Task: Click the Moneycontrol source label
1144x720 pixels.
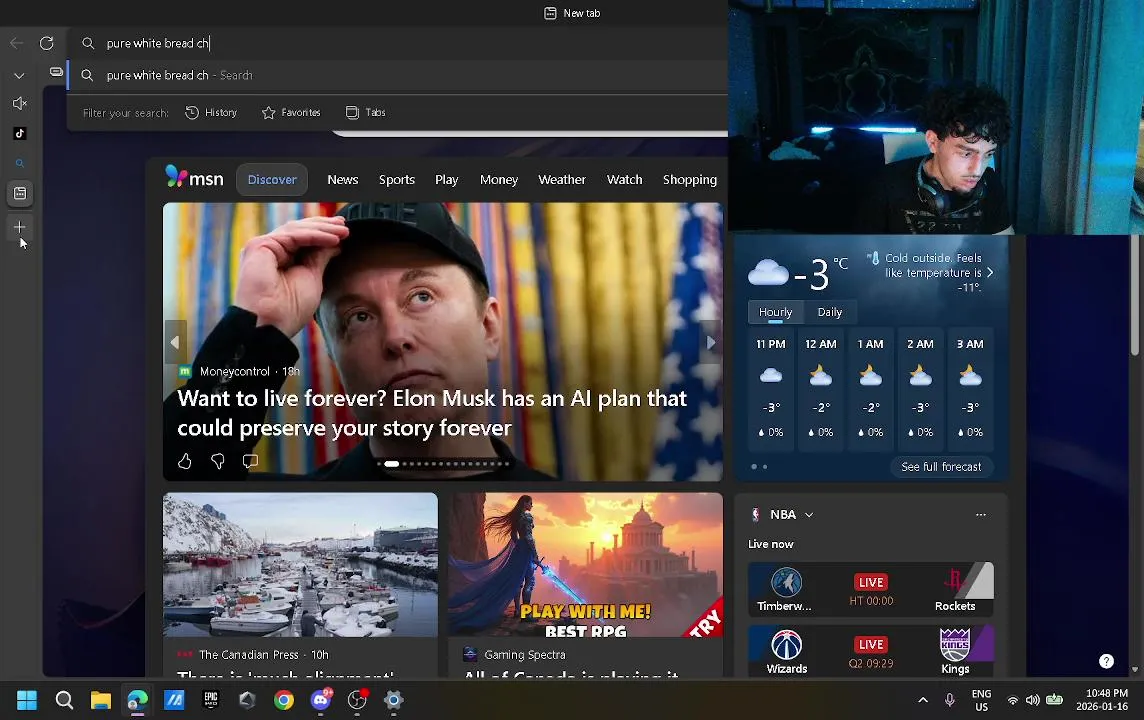Action: [234, 371]
